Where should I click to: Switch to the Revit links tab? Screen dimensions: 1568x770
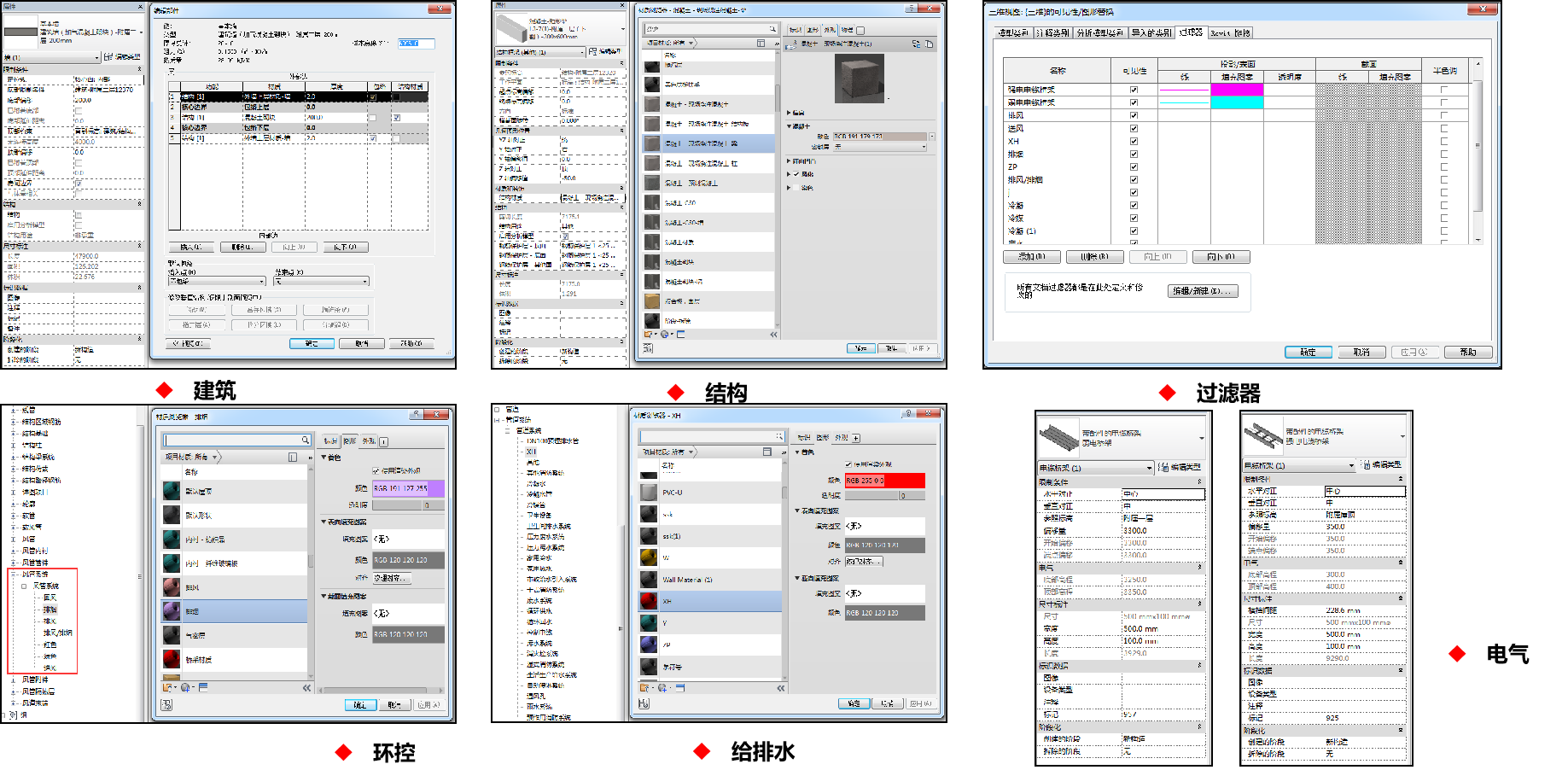1230,33
